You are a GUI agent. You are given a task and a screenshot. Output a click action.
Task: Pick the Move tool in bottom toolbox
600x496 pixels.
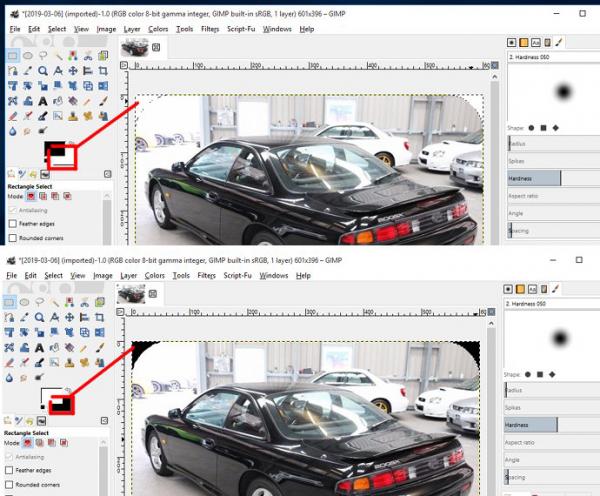coord(69,317)
